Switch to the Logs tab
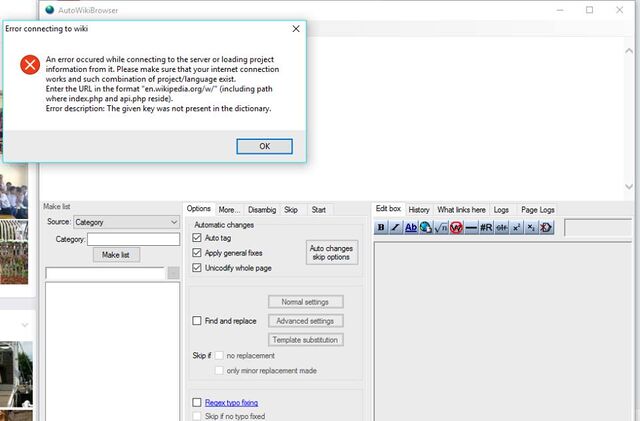The height and width of the screenshot is (421, 640). tap(501, 210)
